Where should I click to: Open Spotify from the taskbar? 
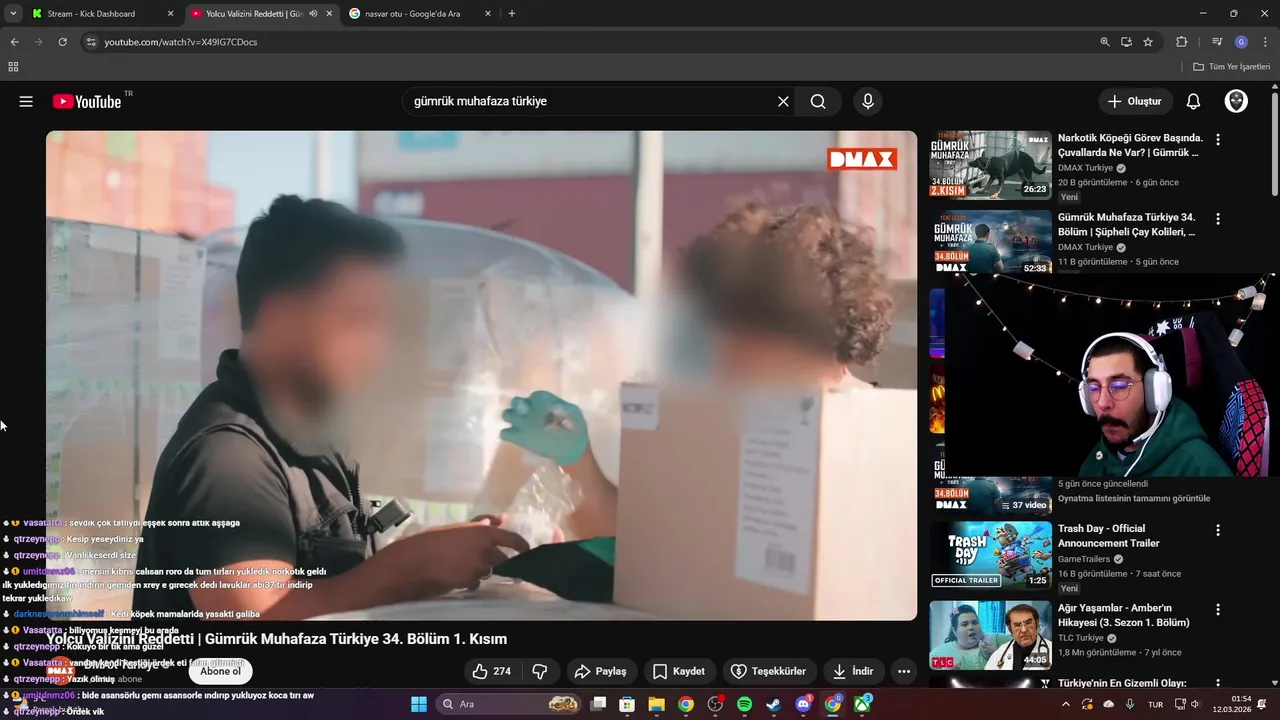tap(744, 704)
